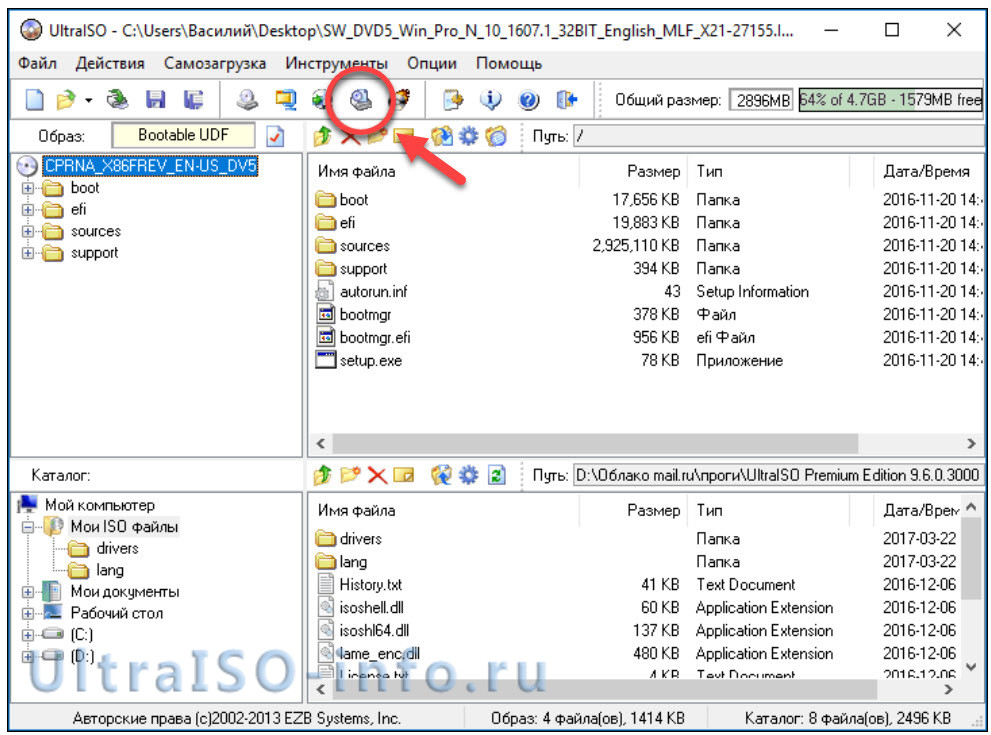Click the boot info checkmark icon beside Bootable UDF
Image resolution: width=991 pixels, height=735 pixels.
point(275,136)
